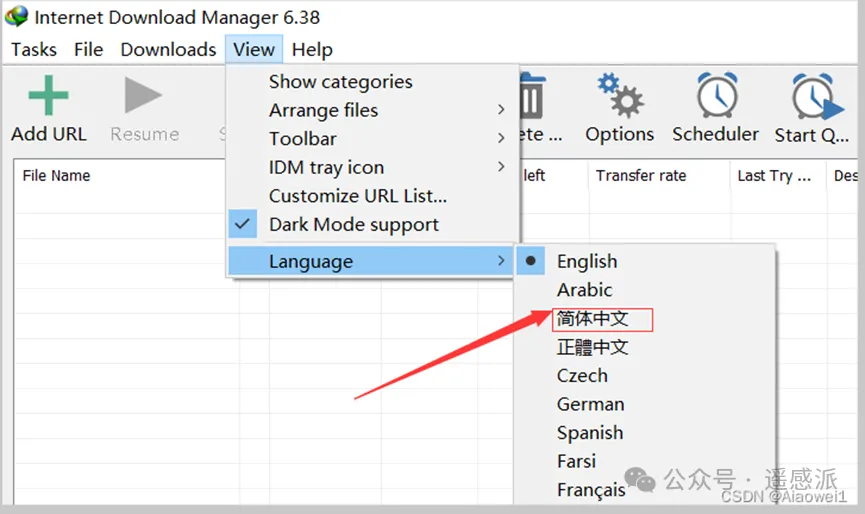Click the Add URL label
The height and width of the screenshot is (514, 865).
tap(49, 134)
